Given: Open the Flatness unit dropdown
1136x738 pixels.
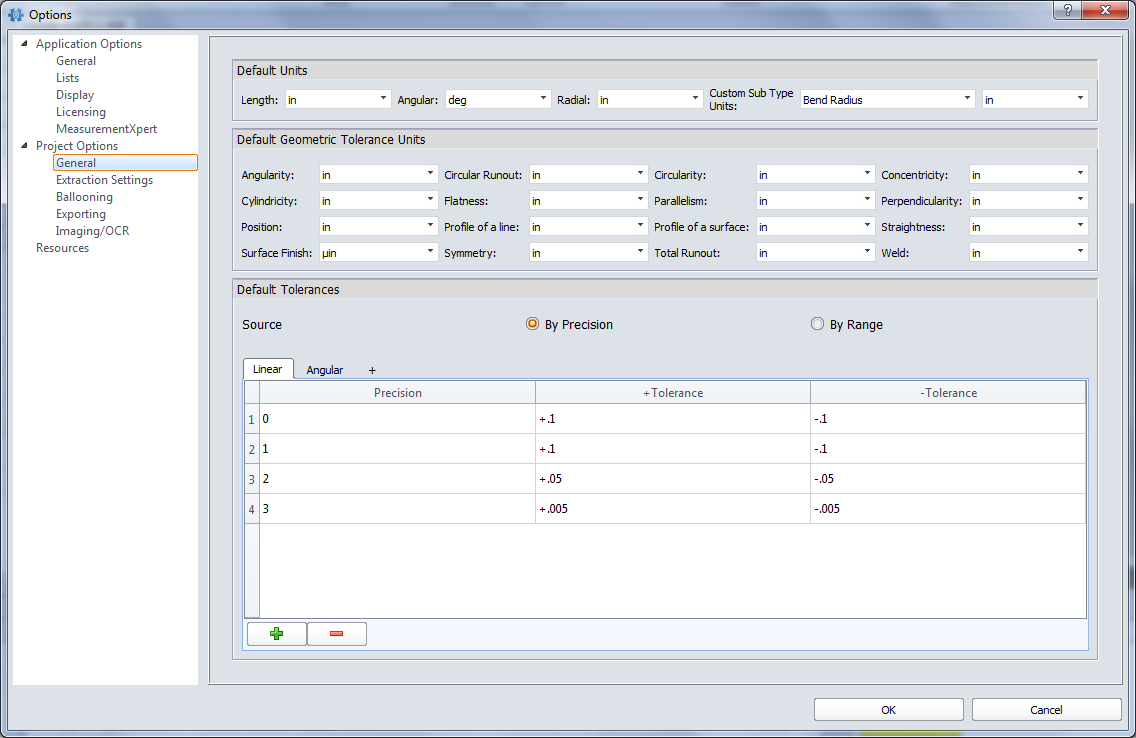Looking at the screenshot, I should (x=588, y=201).
